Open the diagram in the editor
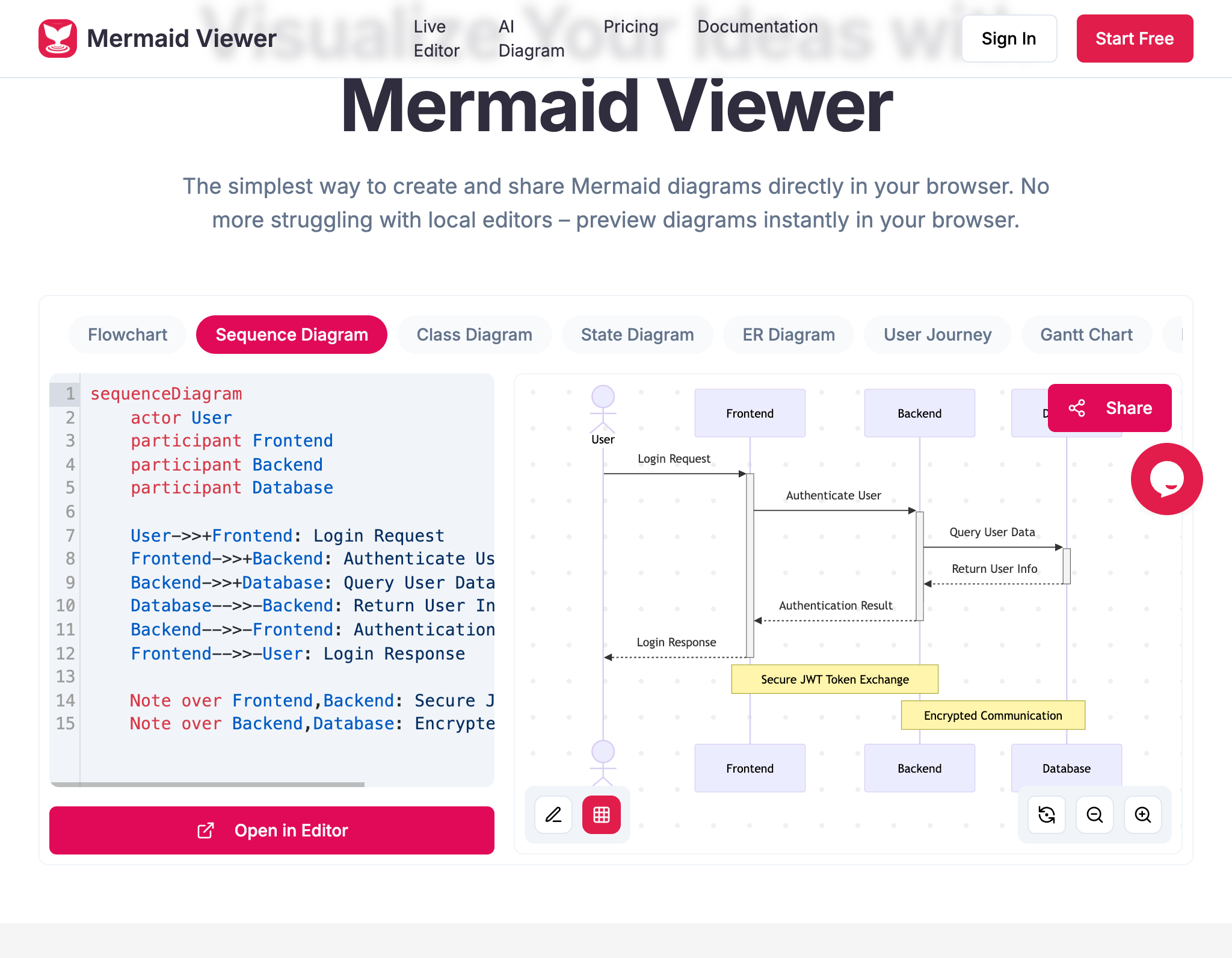Viewport: 1232px width, 958px height. [x=271, y=830]
